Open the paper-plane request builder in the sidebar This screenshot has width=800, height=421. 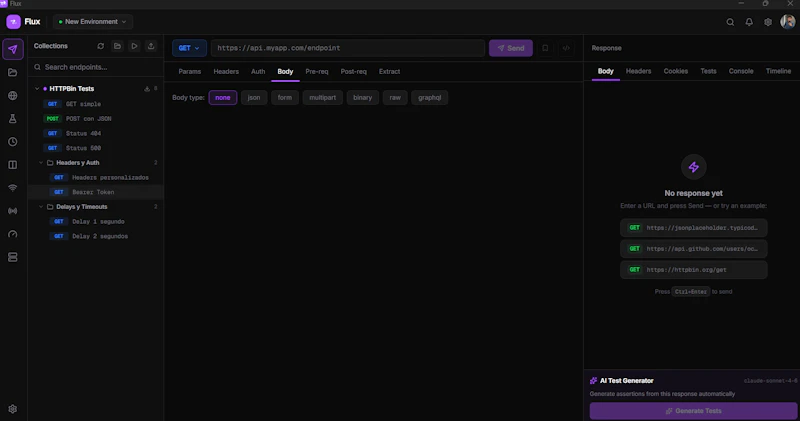click(x=13, y=49)
